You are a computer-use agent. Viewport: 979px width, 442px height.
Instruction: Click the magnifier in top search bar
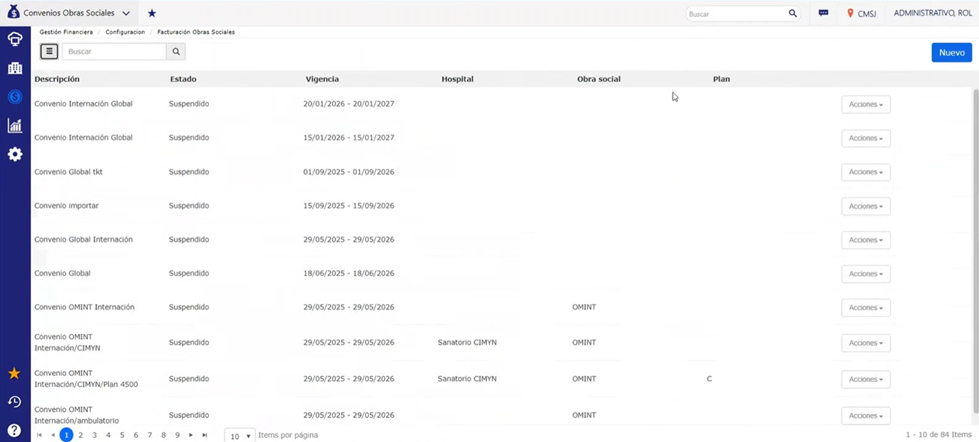coord(792,13)
